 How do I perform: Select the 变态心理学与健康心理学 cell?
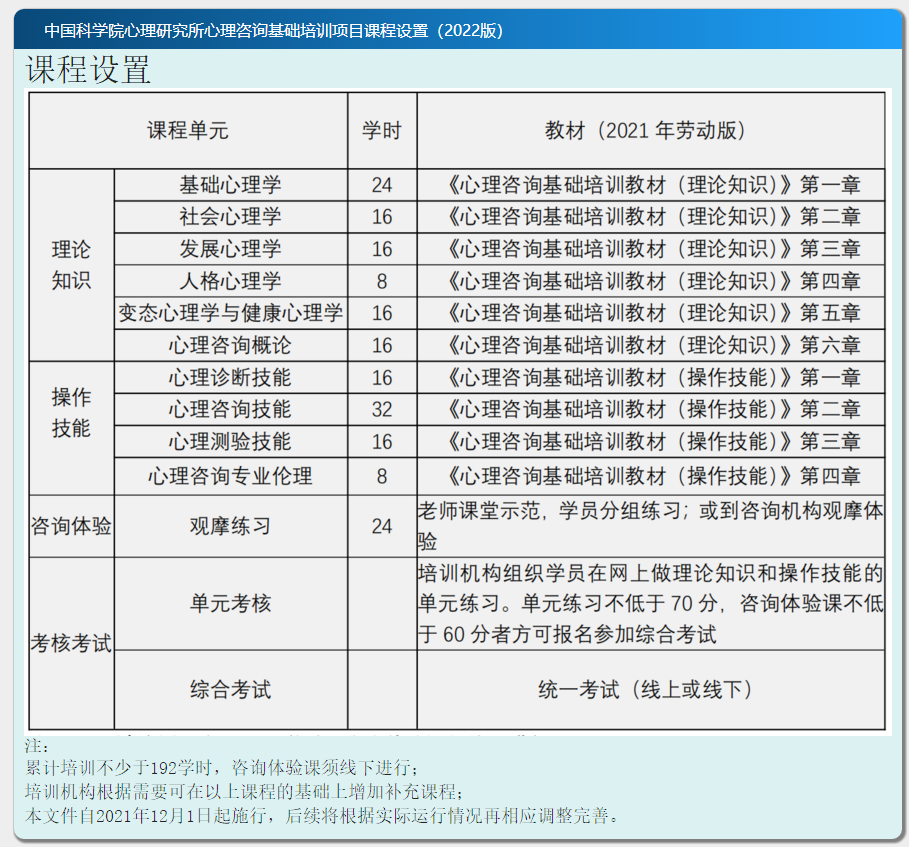pyautogui.click(x=231, y=314)
